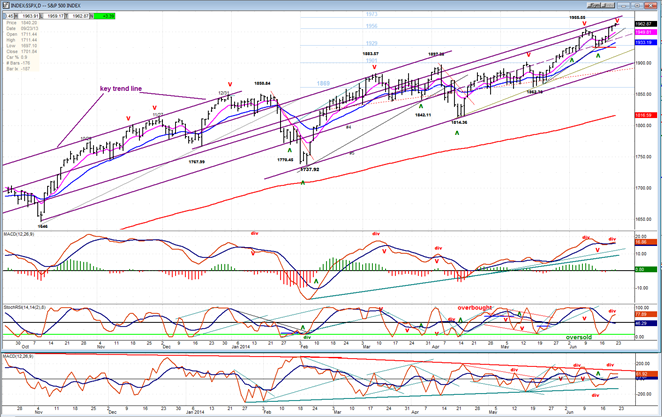Select the 1963.91 high value field in quote bar
The width and height of the screenshot is (662, 417).
coord(30,16)
